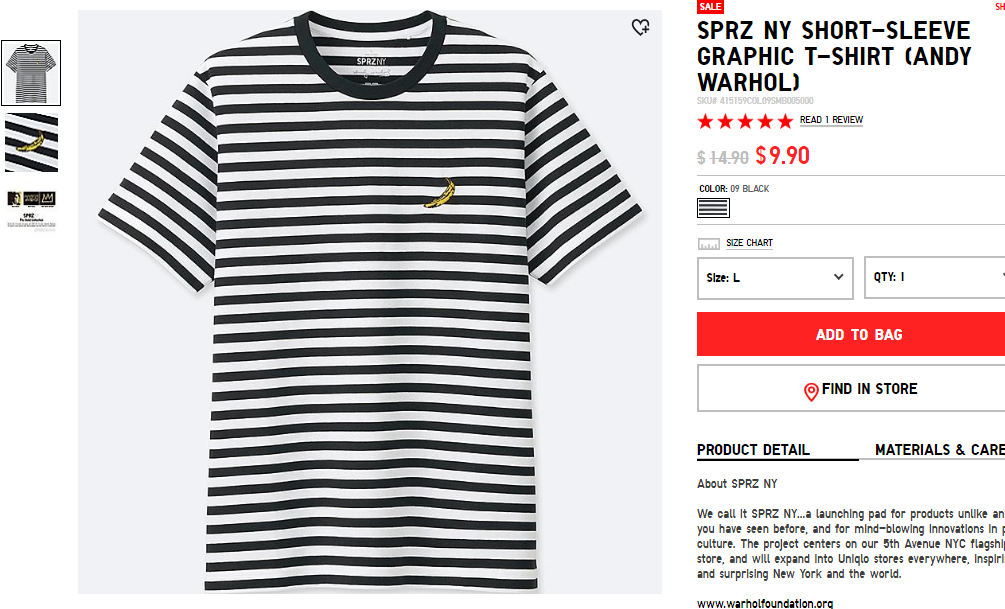Select the full shirt front thumbnail
The height and width of the screenshot is (609, 1005).
31,73
